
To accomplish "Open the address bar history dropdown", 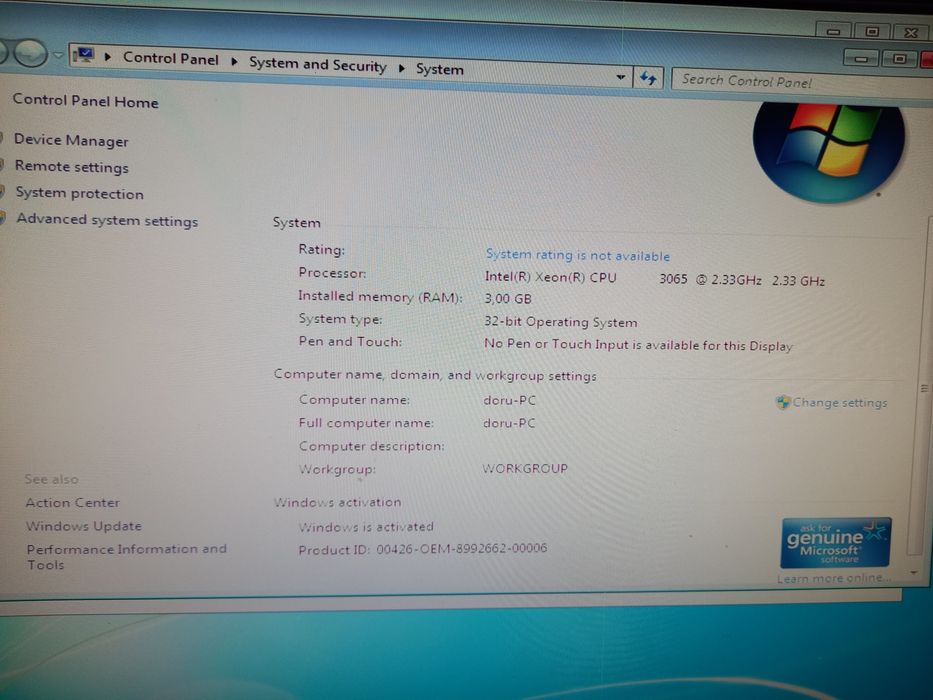I will [621, 77].
